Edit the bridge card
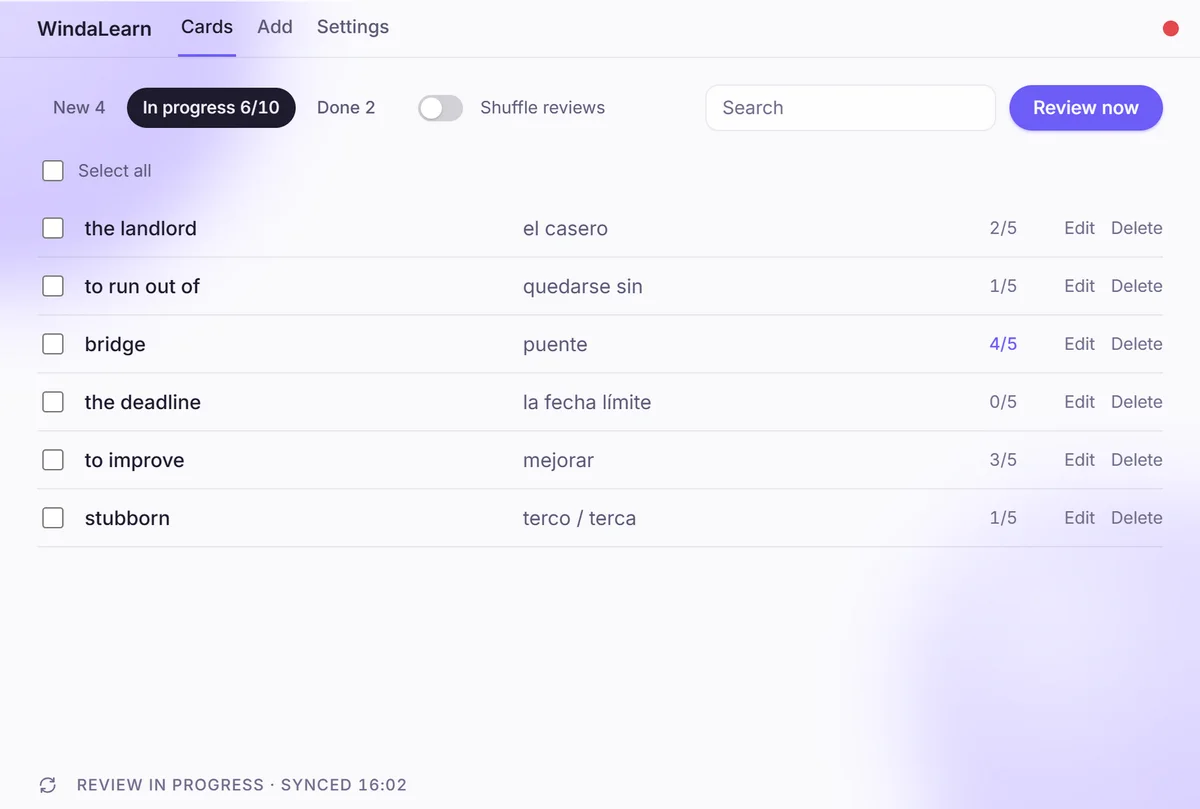 1079,344
